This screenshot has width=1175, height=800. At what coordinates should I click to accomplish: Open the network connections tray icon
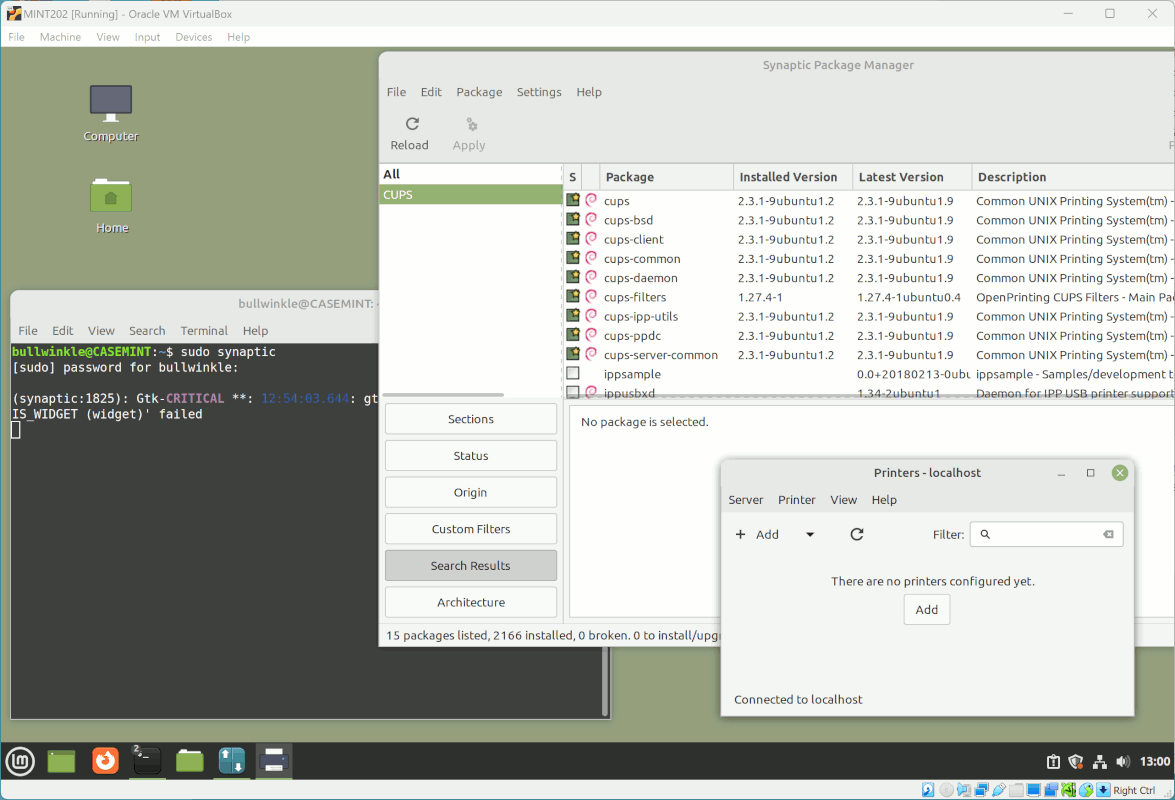(1099, 762)
